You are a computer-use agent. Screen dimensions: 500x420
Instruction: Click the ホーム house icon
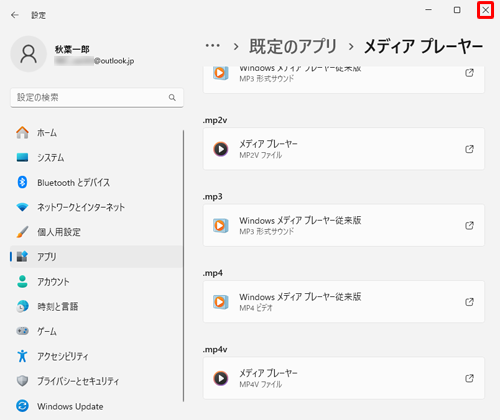tap(22, 132)
